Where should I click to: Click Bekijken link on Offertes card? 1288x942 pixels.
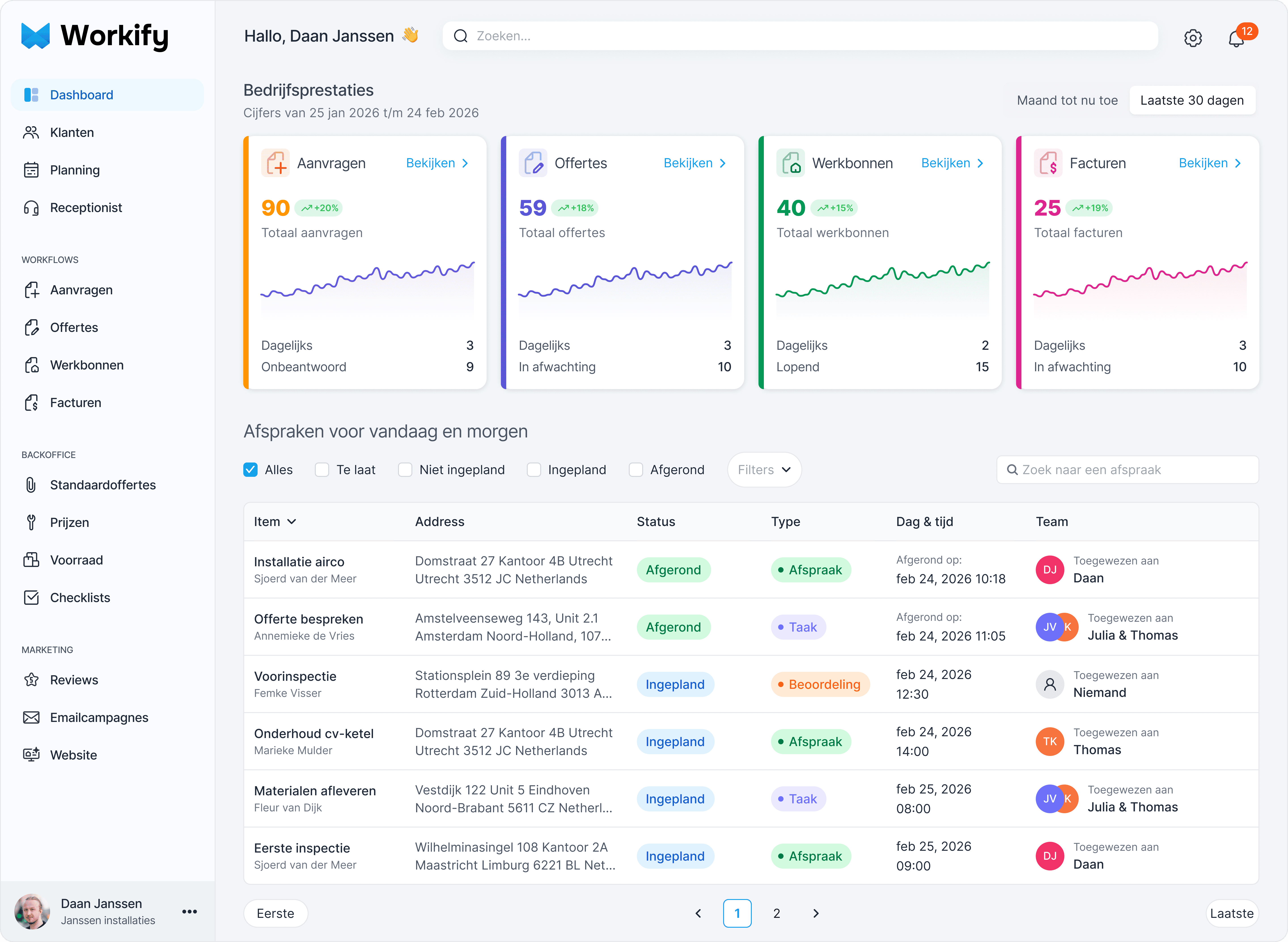pyautogui.click(x=695, y=163)
